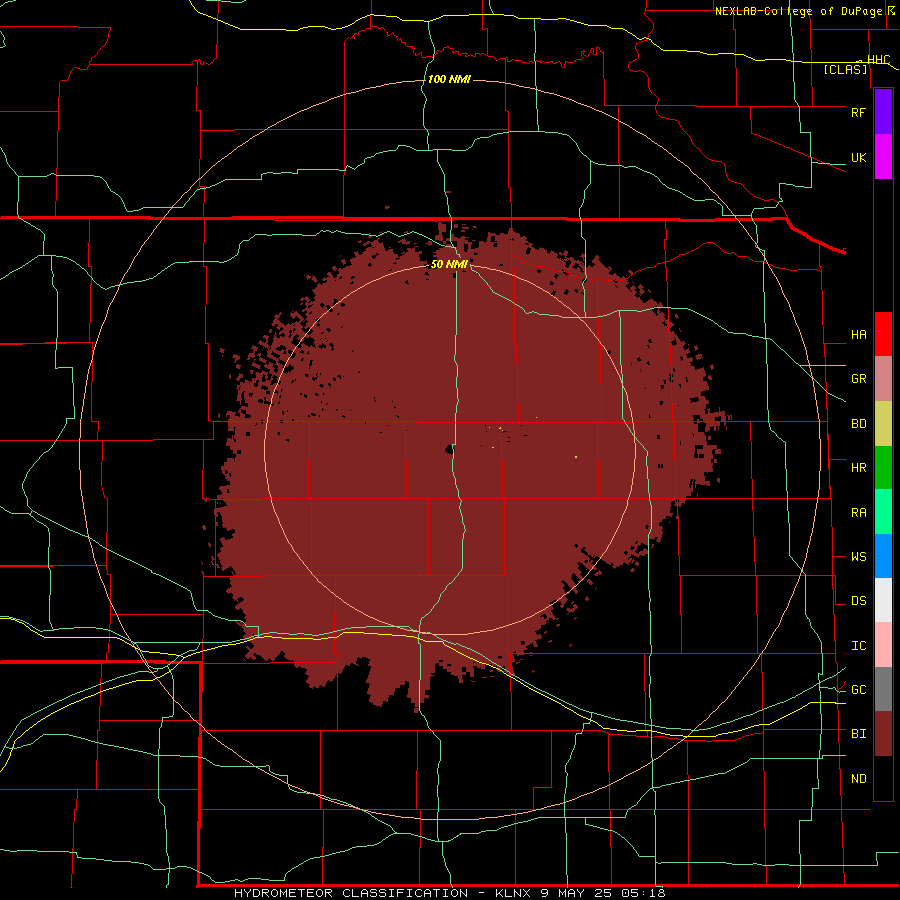Image resolution: width=900 pixels, height=900 pixels.
Task: Pick the yellow BD legend swatch
Action: click(x=883, y=424)
